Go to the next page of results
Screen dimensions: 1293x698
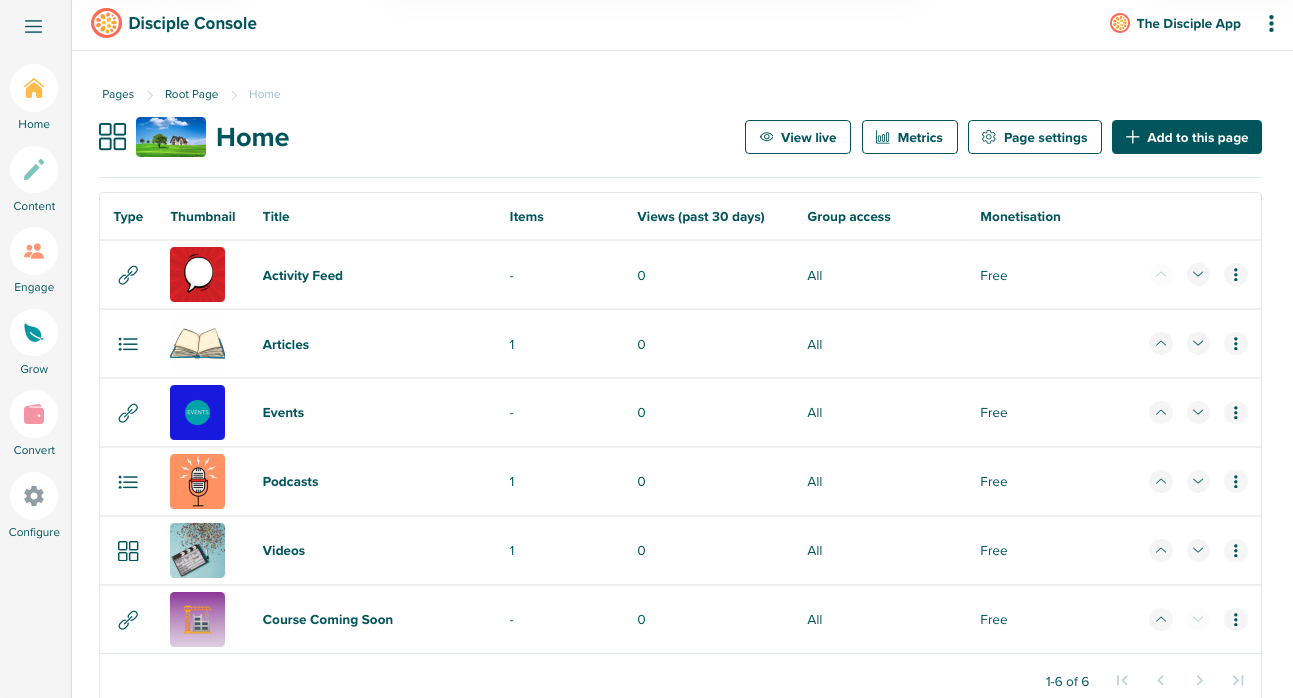pyautogui.click(x=1199, y=681)
